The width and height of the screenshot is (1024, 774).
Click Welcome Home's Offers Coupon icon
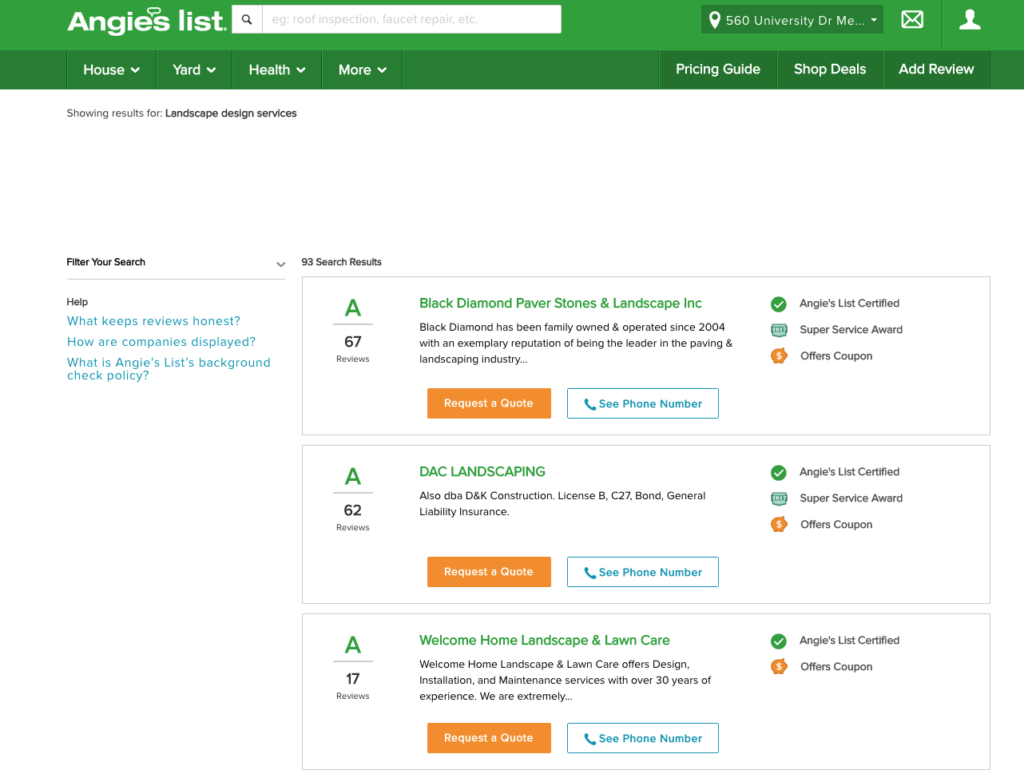click(778, 667)
